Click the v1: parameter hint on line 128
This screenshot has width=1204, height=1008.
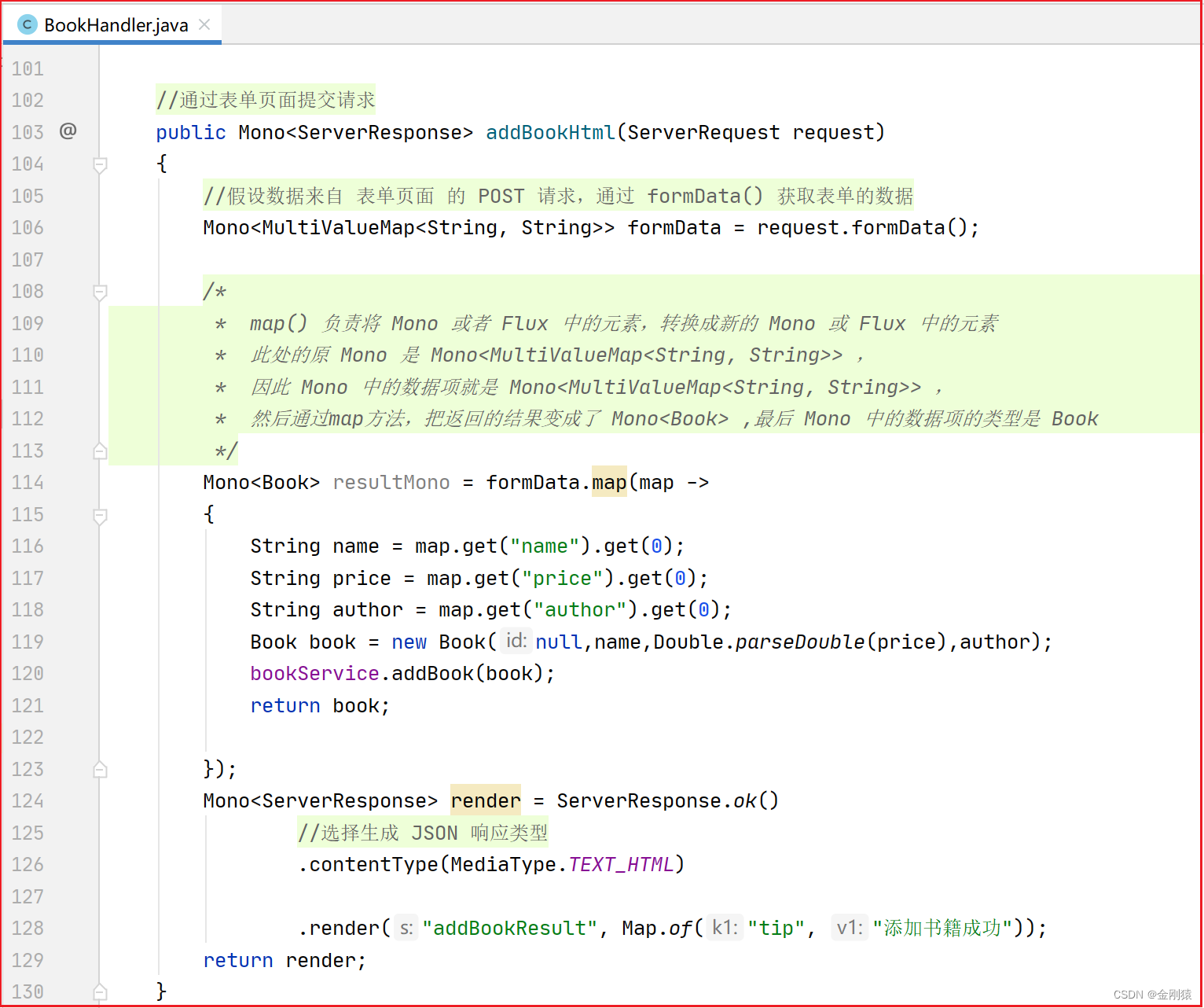pyautogui.click(x=850, y=928)
